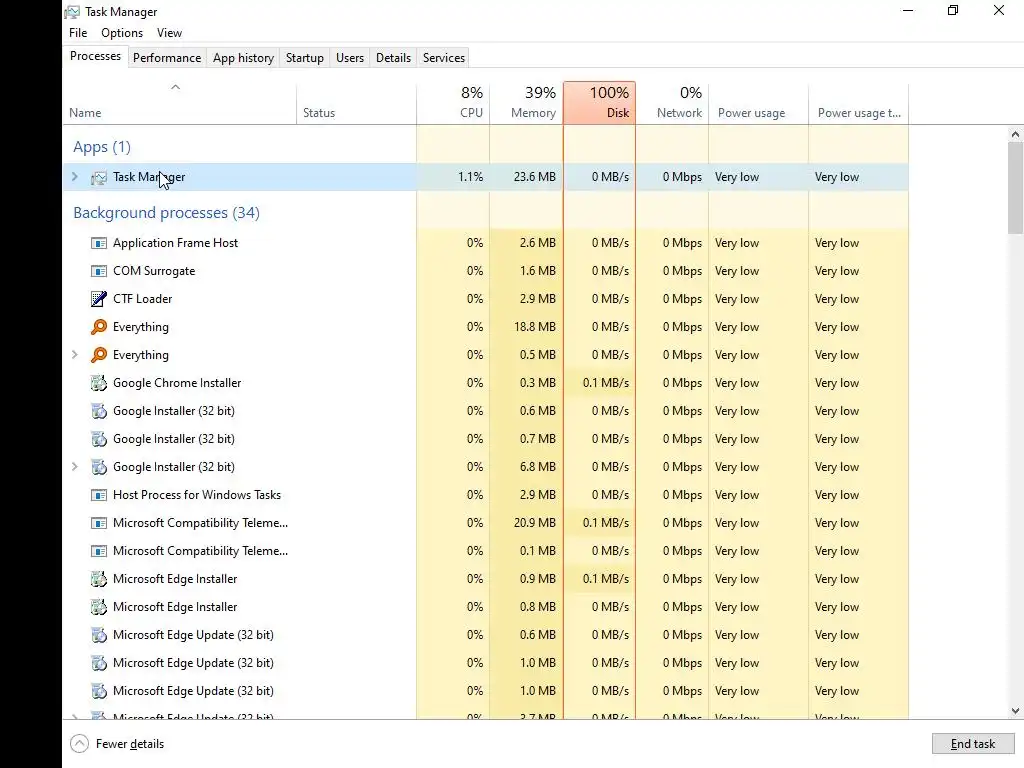Sort by the Status column header

(356, 103)
